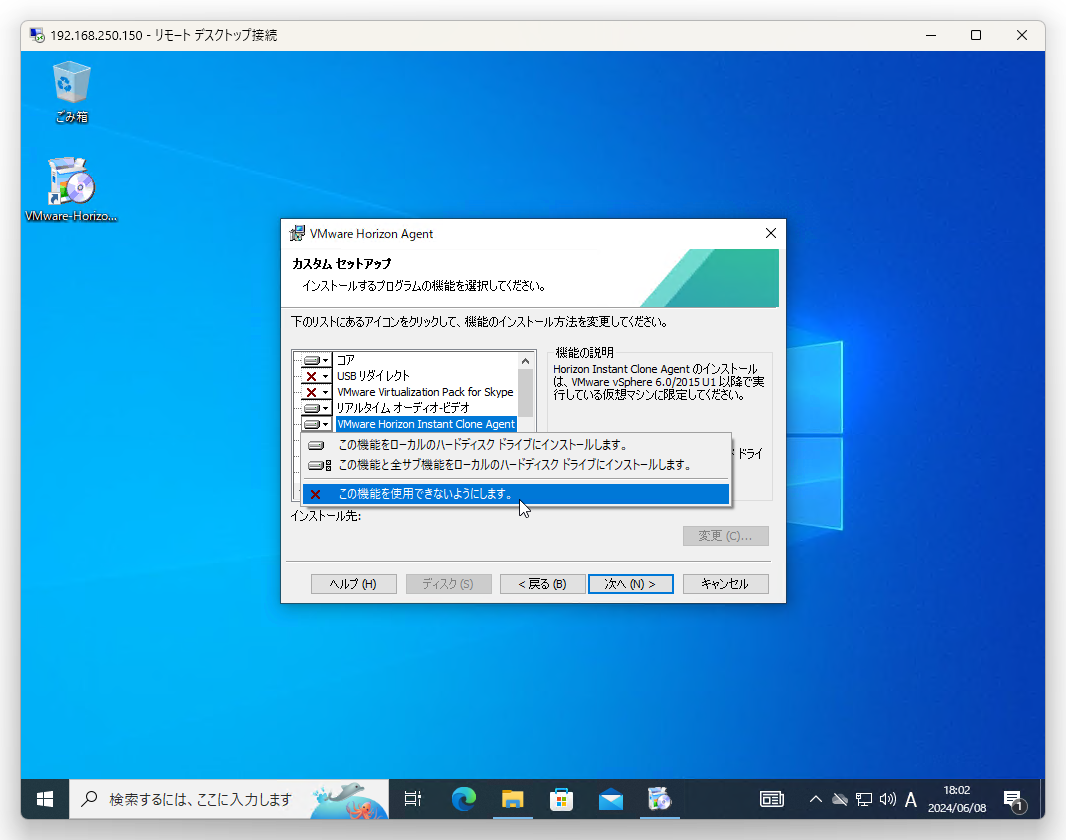
Task: Launch Microsoft Edge from the taskbar
Action: (464, 799)
